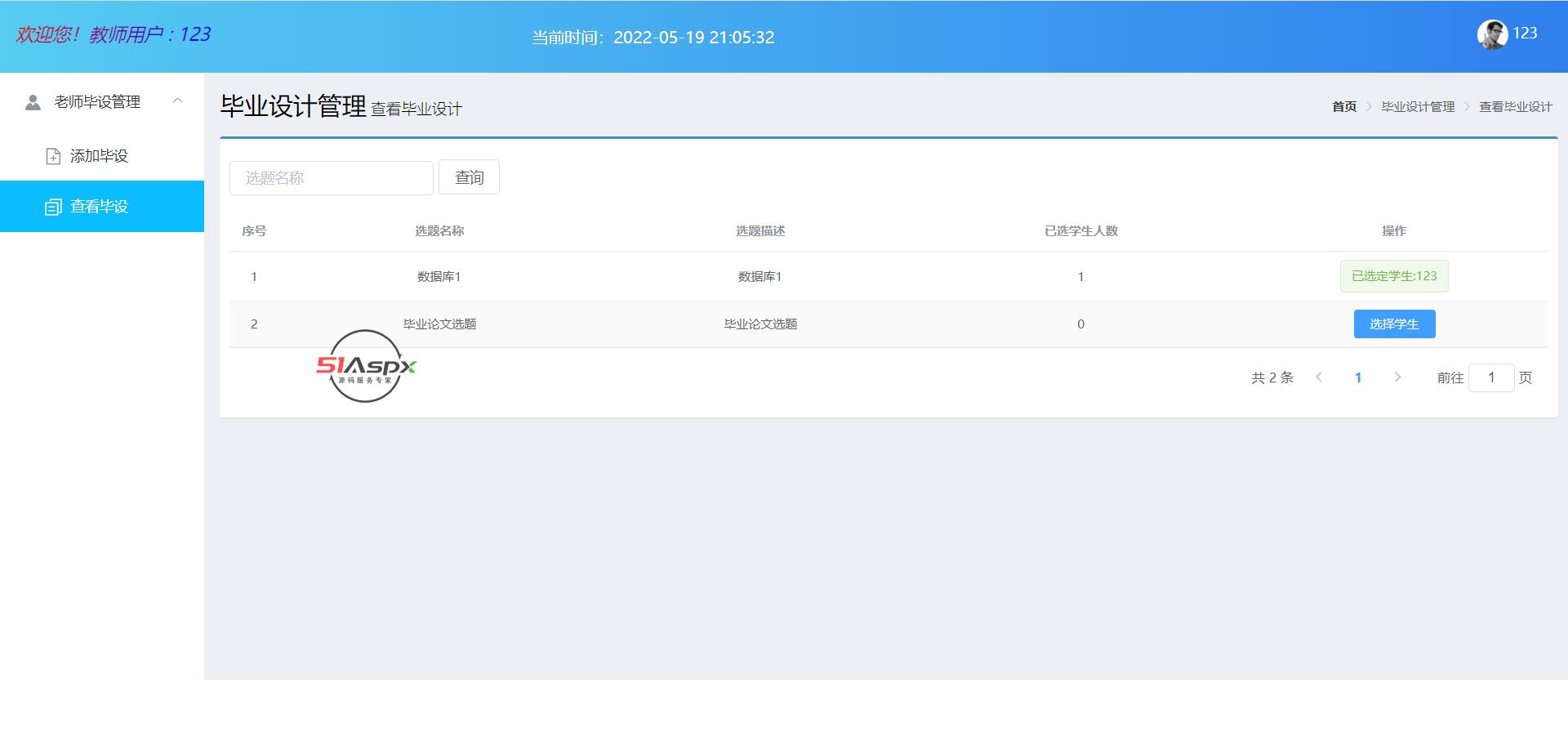Click the copy icon beside 查看毕设

pyautogui.click(x=53, y=207)
